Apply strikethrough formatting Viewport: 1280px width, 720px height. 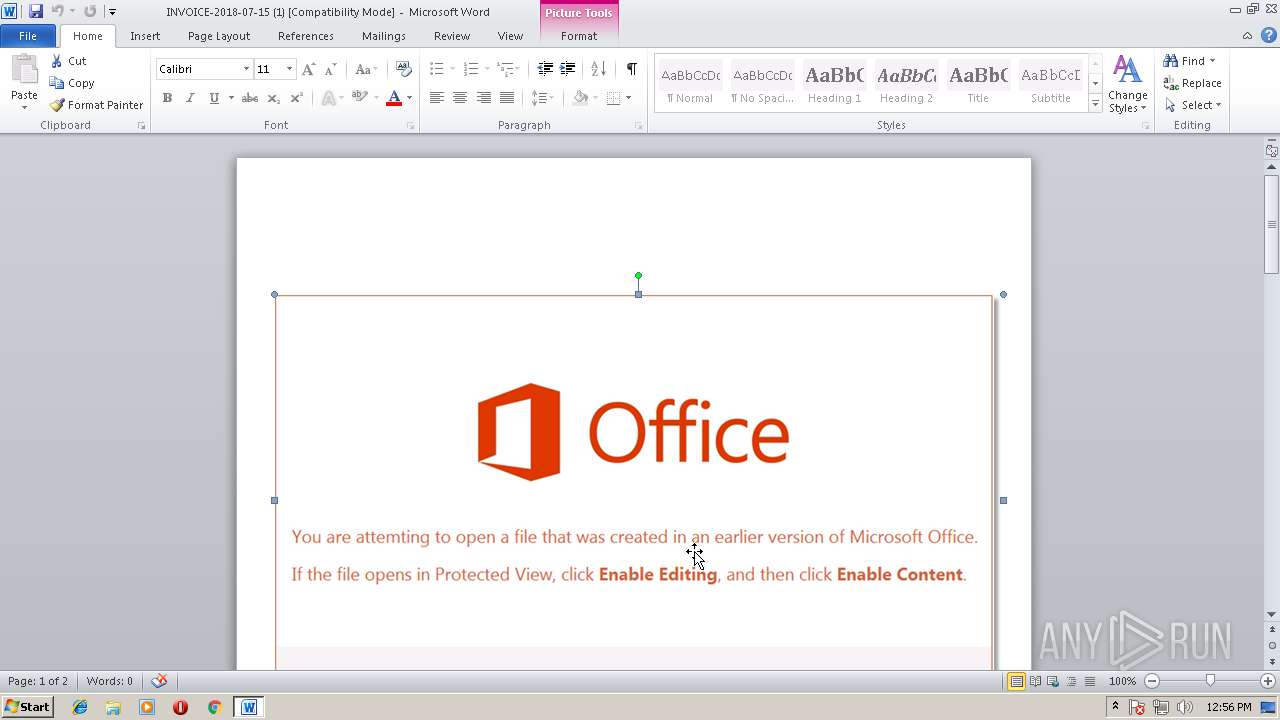pos(250,98)
